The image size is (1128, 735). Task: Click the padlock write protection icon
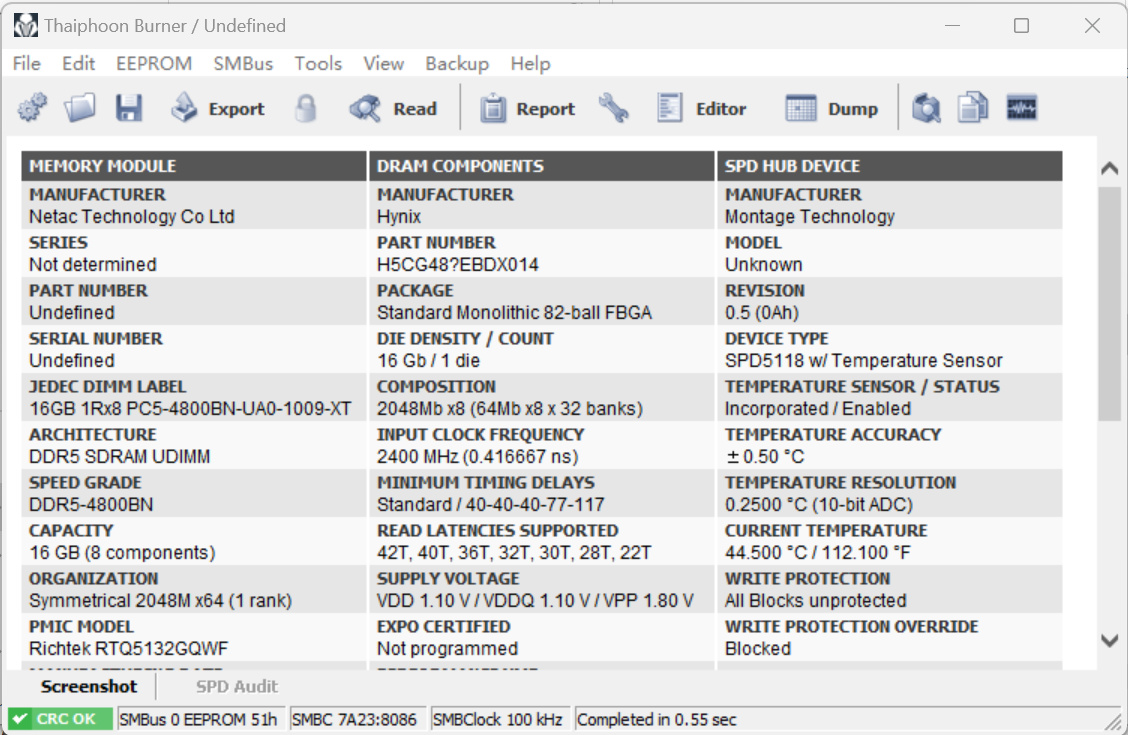pos(306,109)
